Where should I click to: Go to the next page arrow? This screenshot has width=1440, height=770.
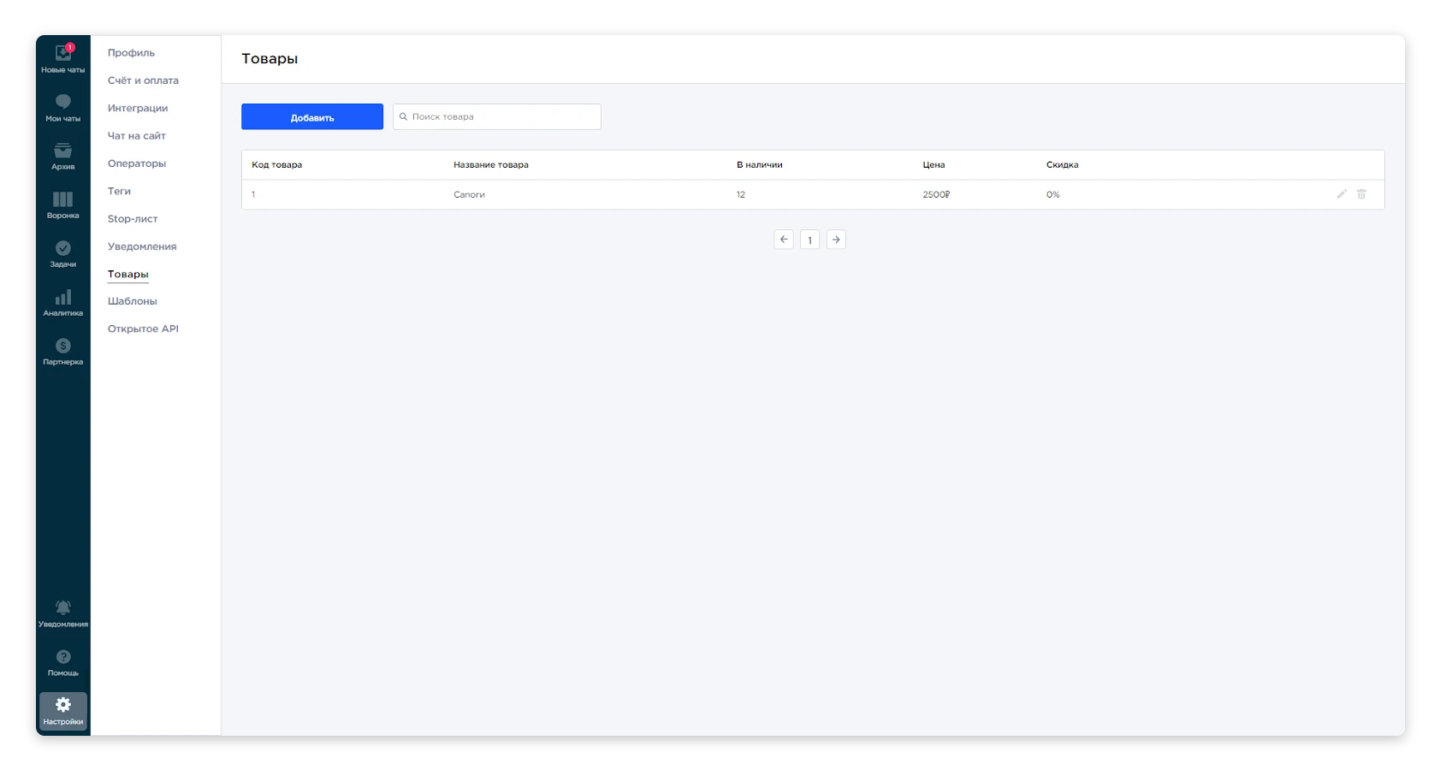tap(836, 240)
